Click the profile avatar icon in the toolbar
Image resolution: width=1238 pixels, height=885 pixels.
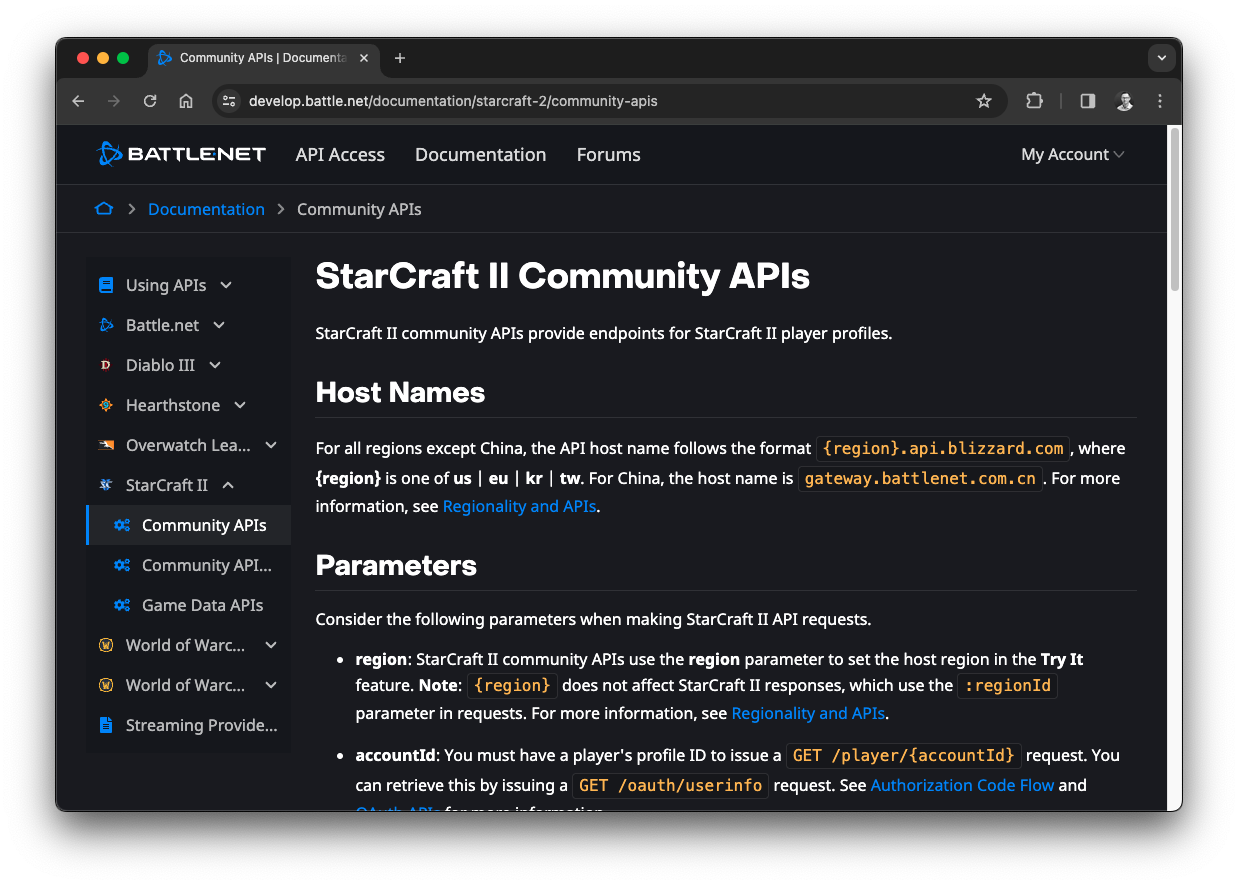1124,101
